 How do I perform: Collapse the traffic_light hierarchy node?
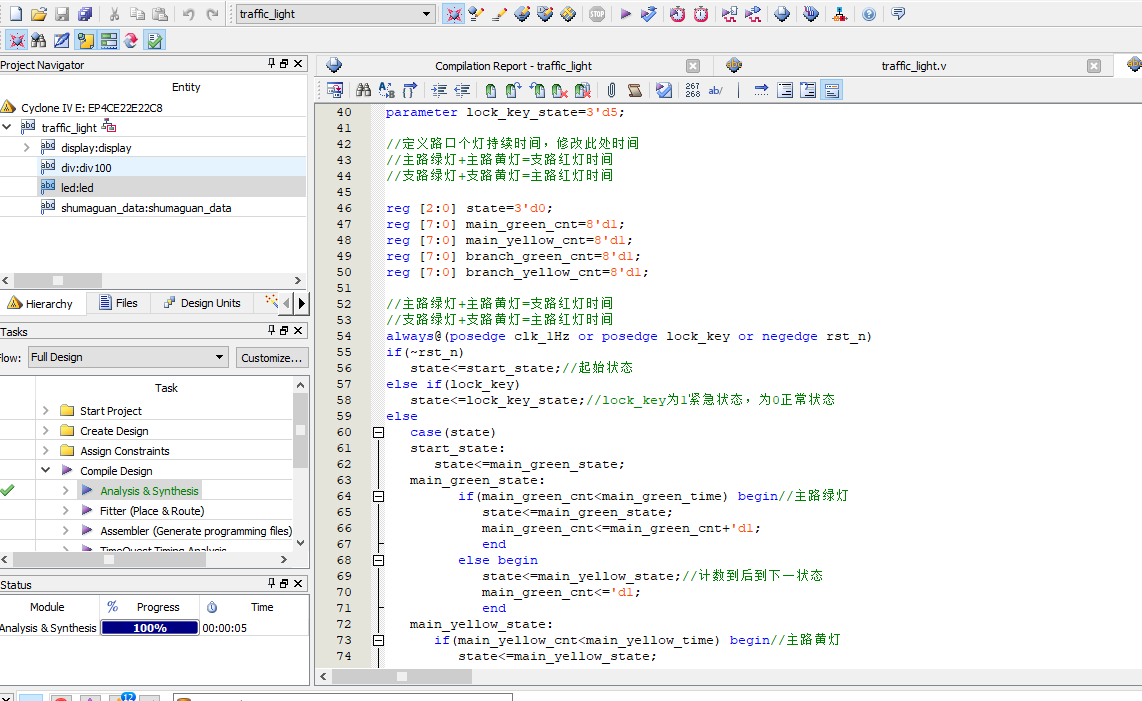[x=7, y=127]
